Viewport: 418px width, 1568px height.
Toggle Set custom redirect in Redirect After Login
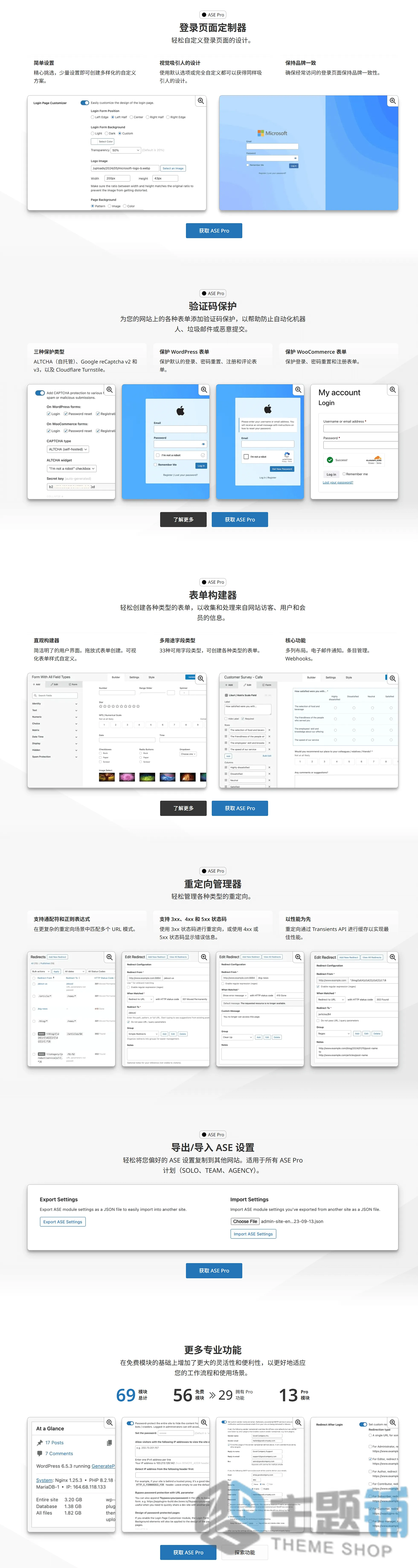pos(363,1424)
